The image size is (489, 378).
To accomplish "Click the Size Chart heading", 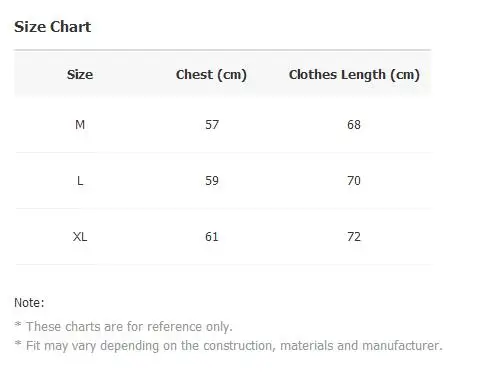I will click(52, 27).
